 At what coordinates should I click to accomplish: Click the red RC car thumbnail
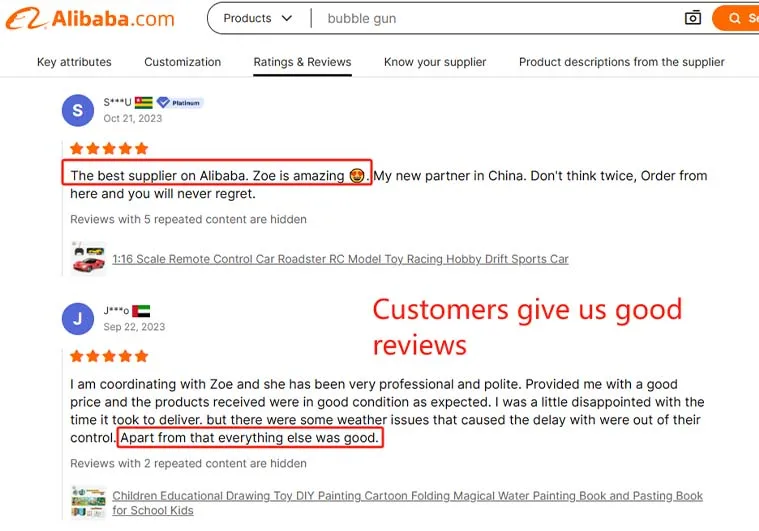(89, 259)
